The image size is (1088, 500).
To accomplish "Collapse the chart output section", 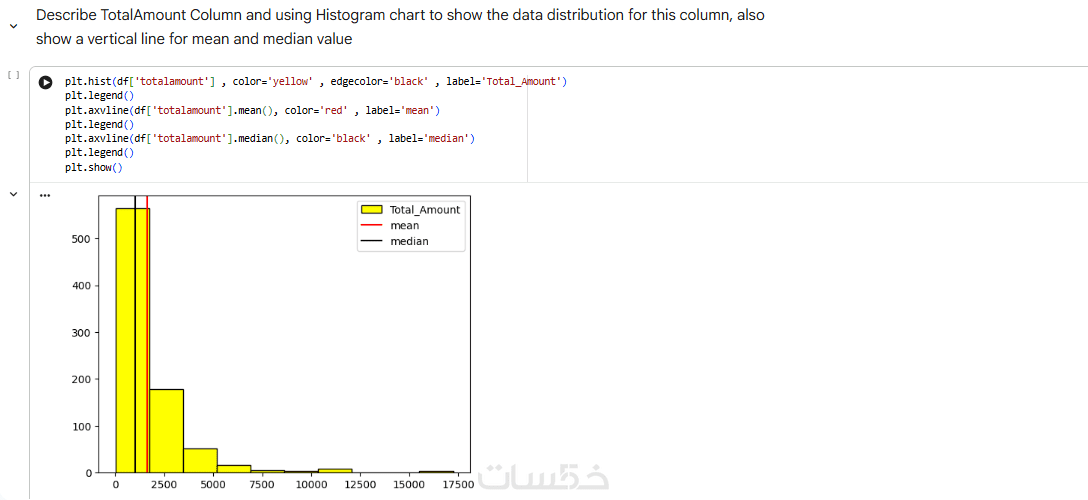I will (x=13, y=194).
